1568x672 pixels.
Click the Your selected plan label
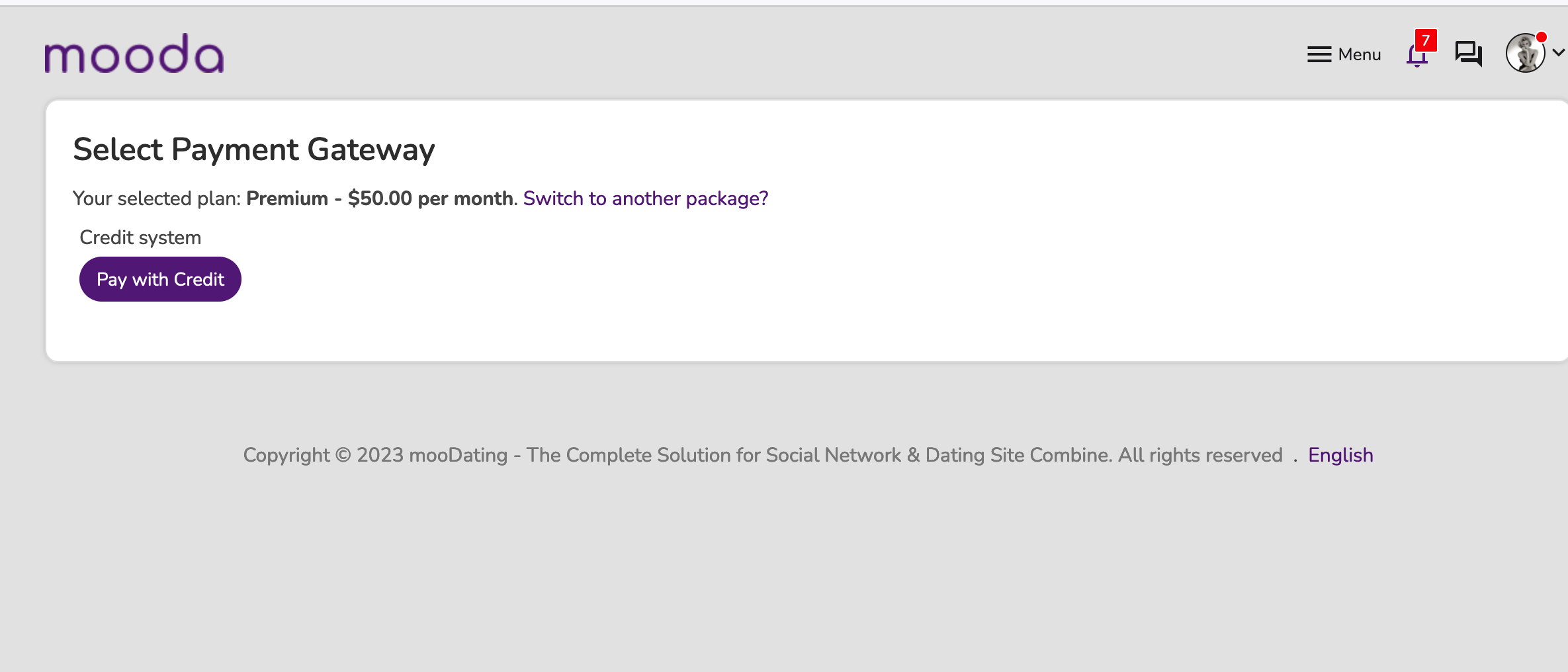point(157,198)
